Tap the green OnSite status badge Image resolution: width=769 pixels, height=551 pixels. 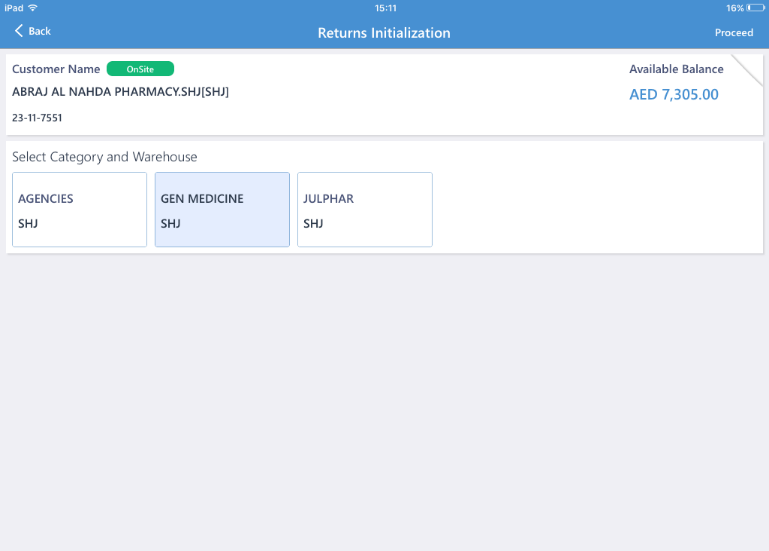(x=140, y=69)
